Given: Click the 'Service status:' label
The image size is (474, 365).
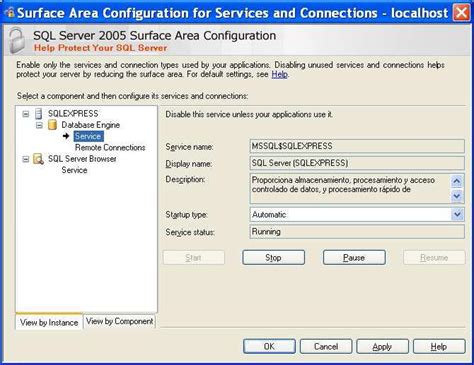Looking at the screenshot, I should (190, 232).
